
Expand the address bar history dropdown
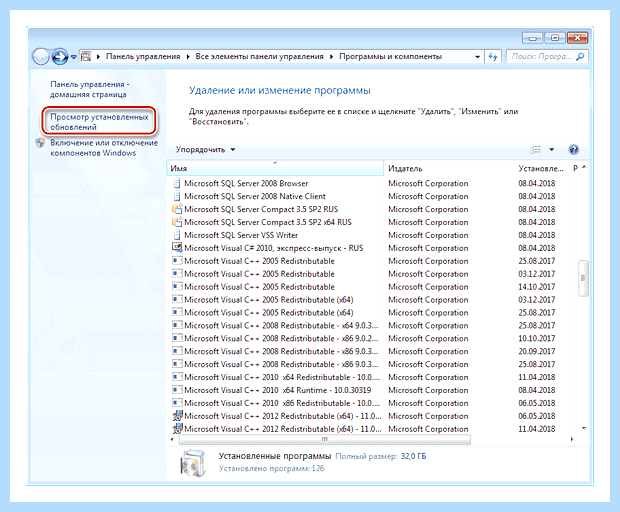[477, 57]
